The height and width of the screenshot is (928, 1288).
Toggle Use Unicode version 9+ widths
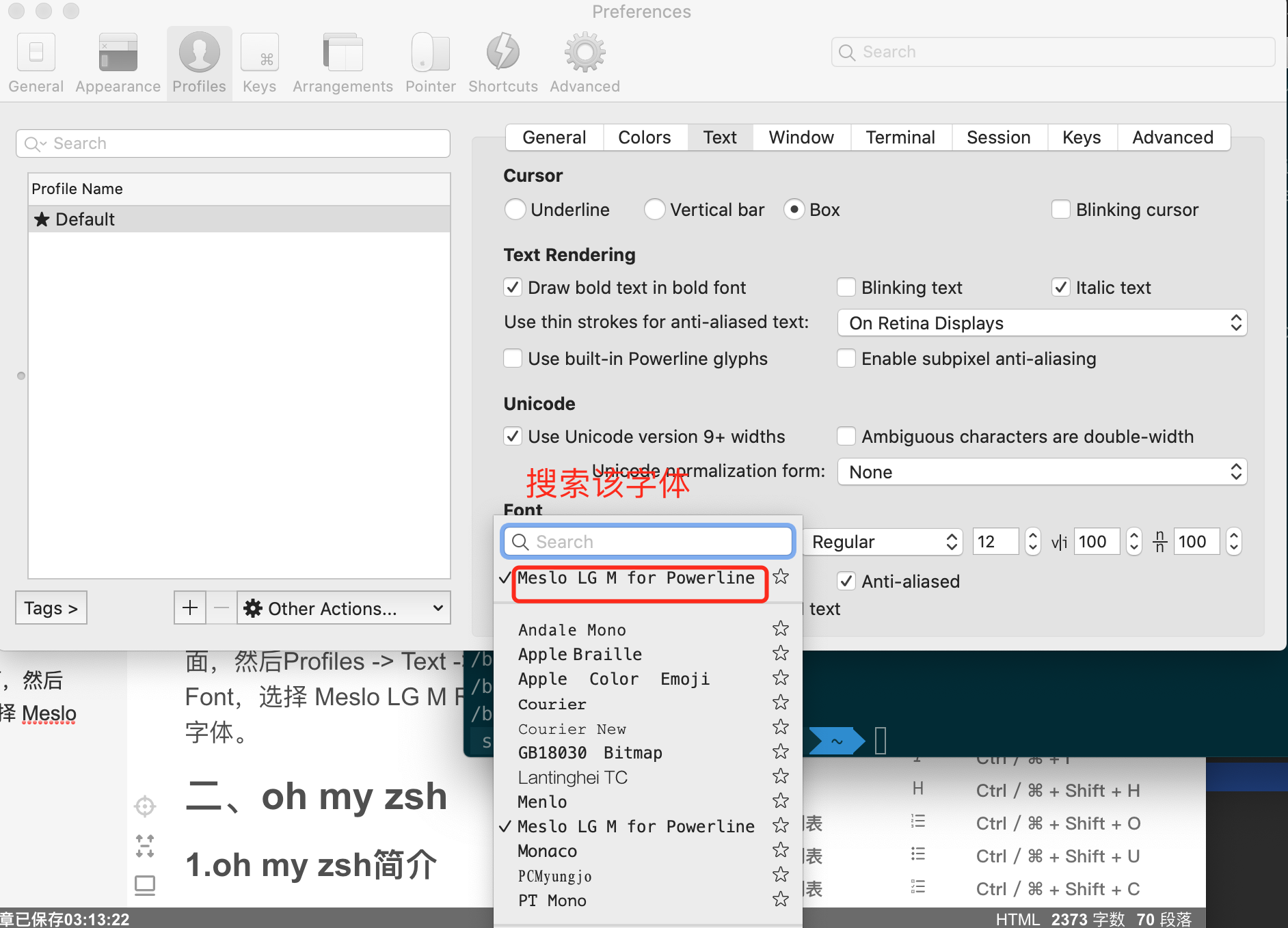click(x=513, y=437)
